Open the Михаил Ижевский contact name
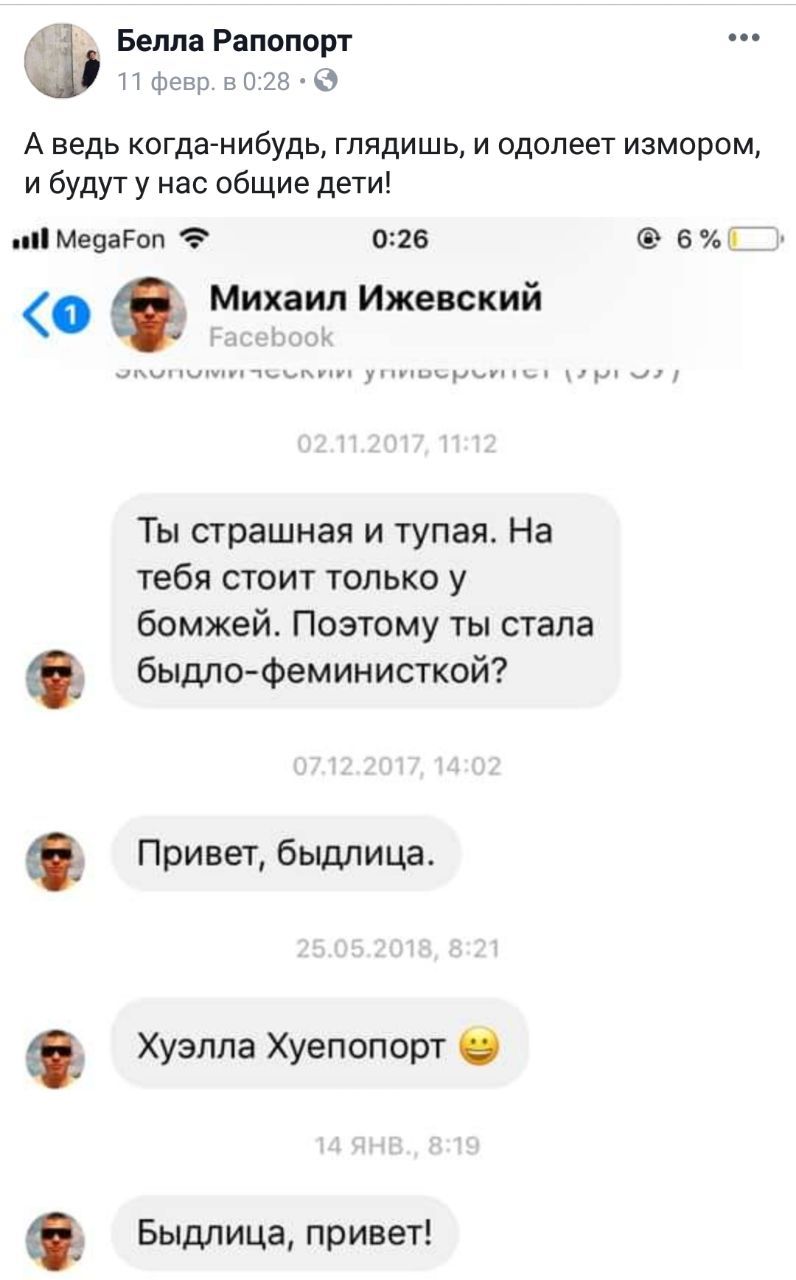Viewport: 796px width, 1280px height. [376, 297]
